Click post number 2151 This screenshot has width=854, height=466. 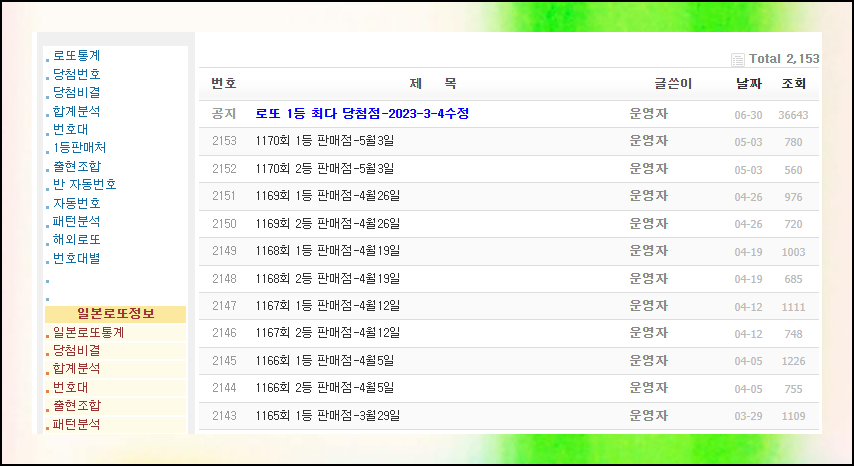224,196
